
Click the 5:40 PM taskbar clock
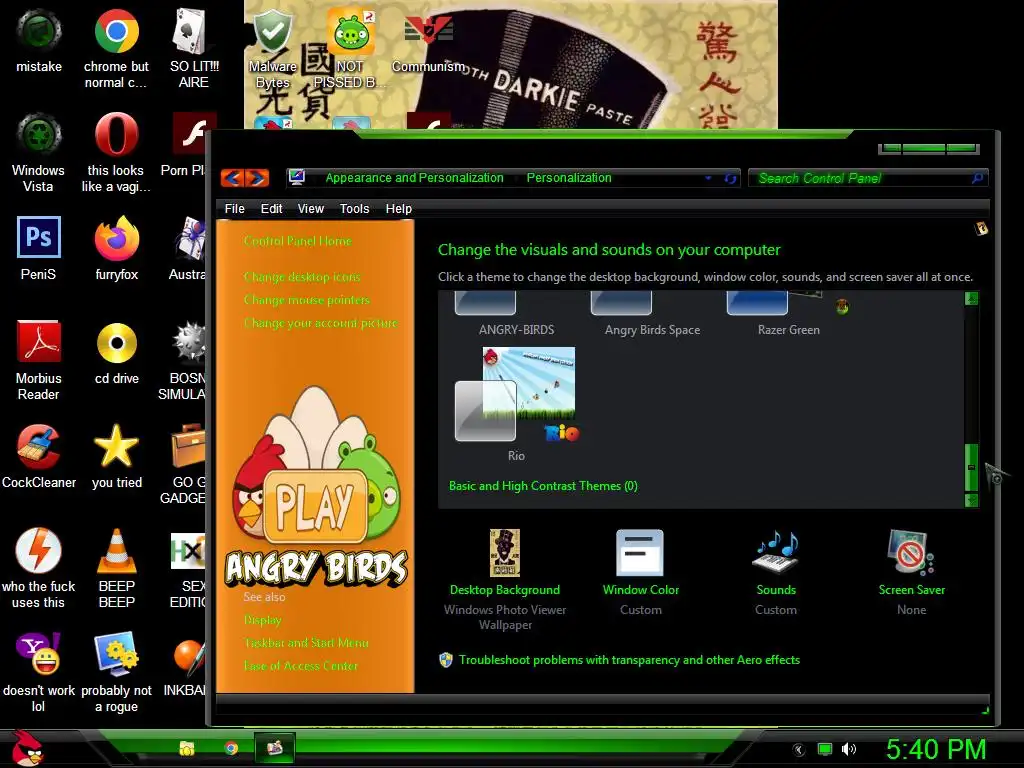tap(936, 749)
